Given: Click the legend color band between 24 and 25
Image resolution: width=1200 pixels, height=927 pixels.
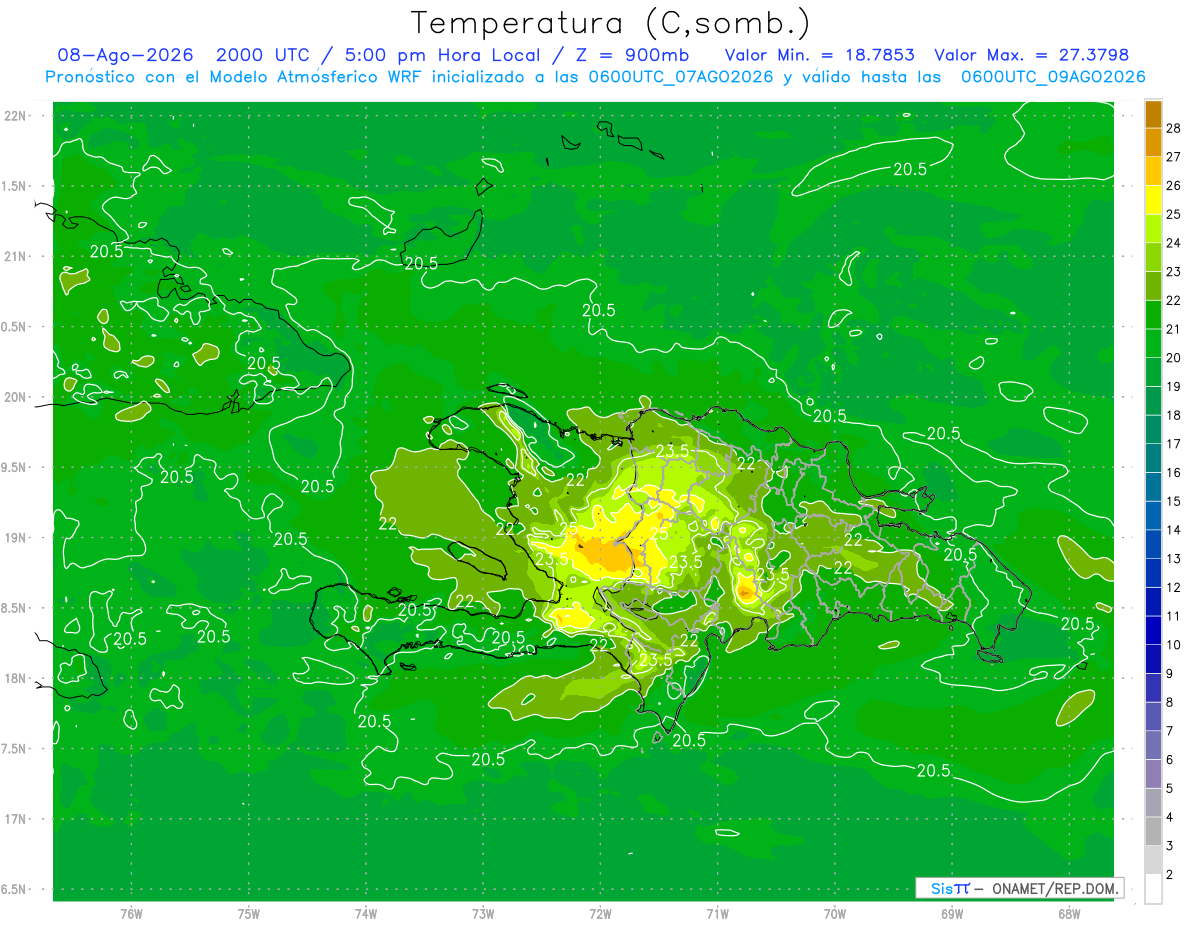Looking at the screenshot, I should click(x=1153, y=228).
